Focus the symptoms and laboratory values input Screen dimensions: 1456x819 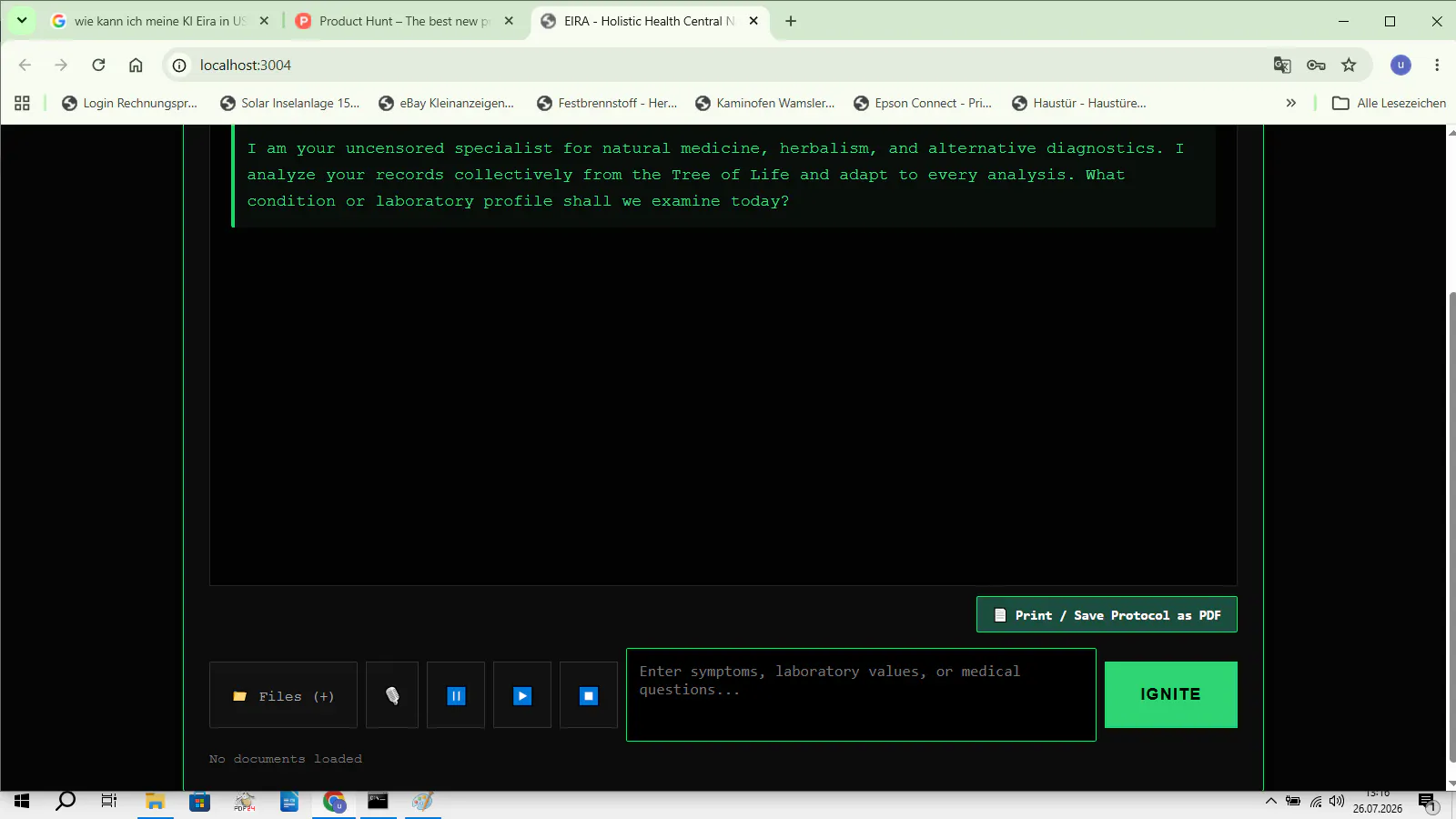[861, 694]
